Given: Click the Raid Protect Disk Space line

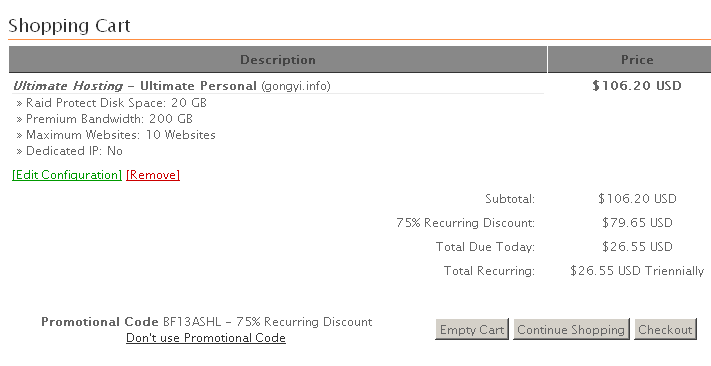Looking at the screenshot, I should coord(112,103).
